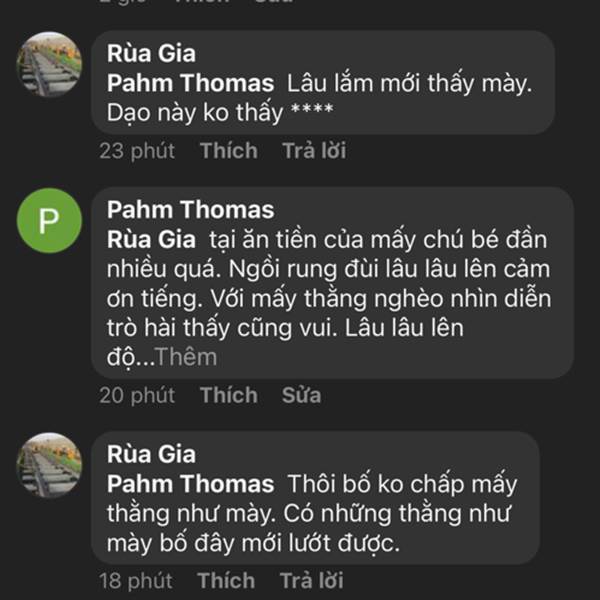The height and width of the screenshot is (600, 600).
Task: Reply to the comment posted 23 phút ago
Action: coord(313,151)
